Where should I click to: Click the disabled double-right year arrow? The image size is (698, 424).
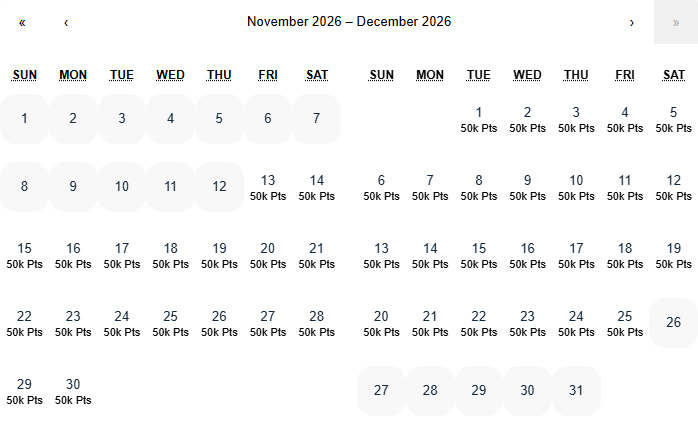(676, 22)
